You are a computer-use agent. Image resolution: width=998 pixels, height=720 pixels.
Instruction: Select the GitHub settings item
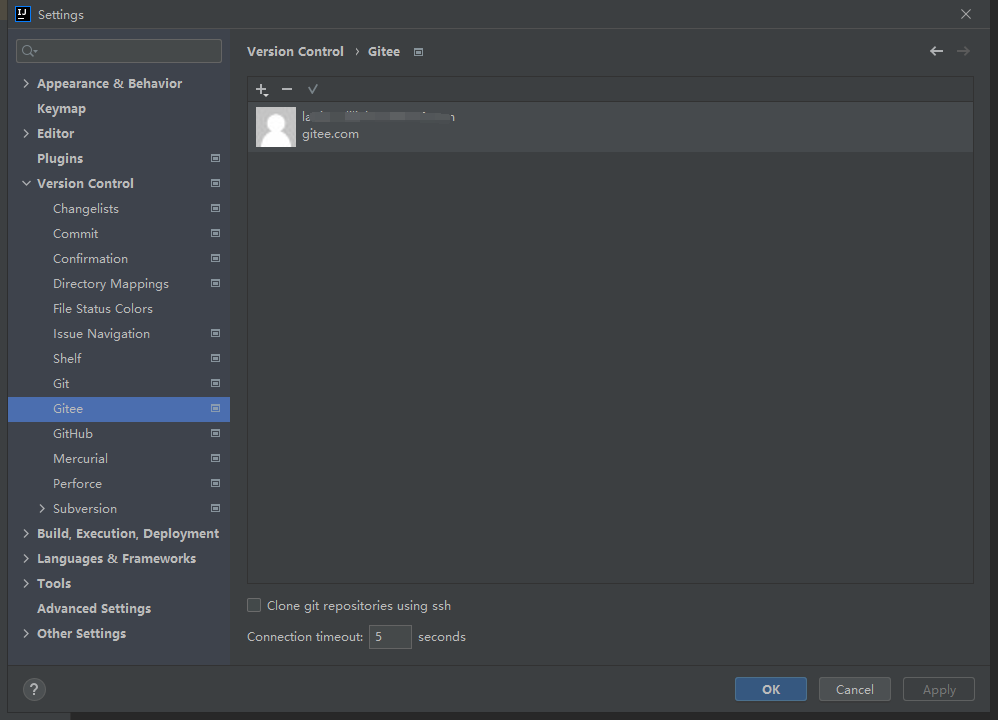tap(73, 434)
